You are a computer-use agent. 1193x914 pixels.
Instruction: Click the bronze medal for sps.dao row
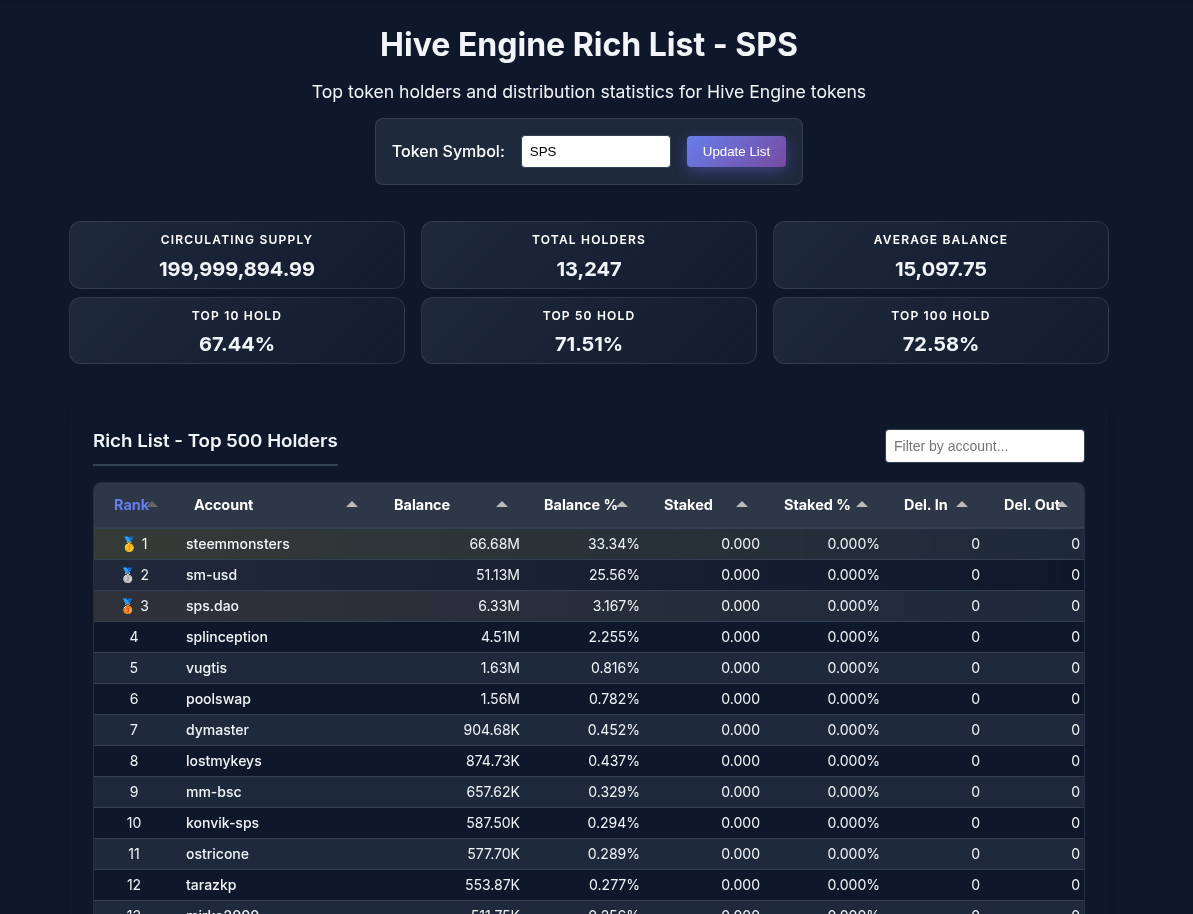pos(127,606)
